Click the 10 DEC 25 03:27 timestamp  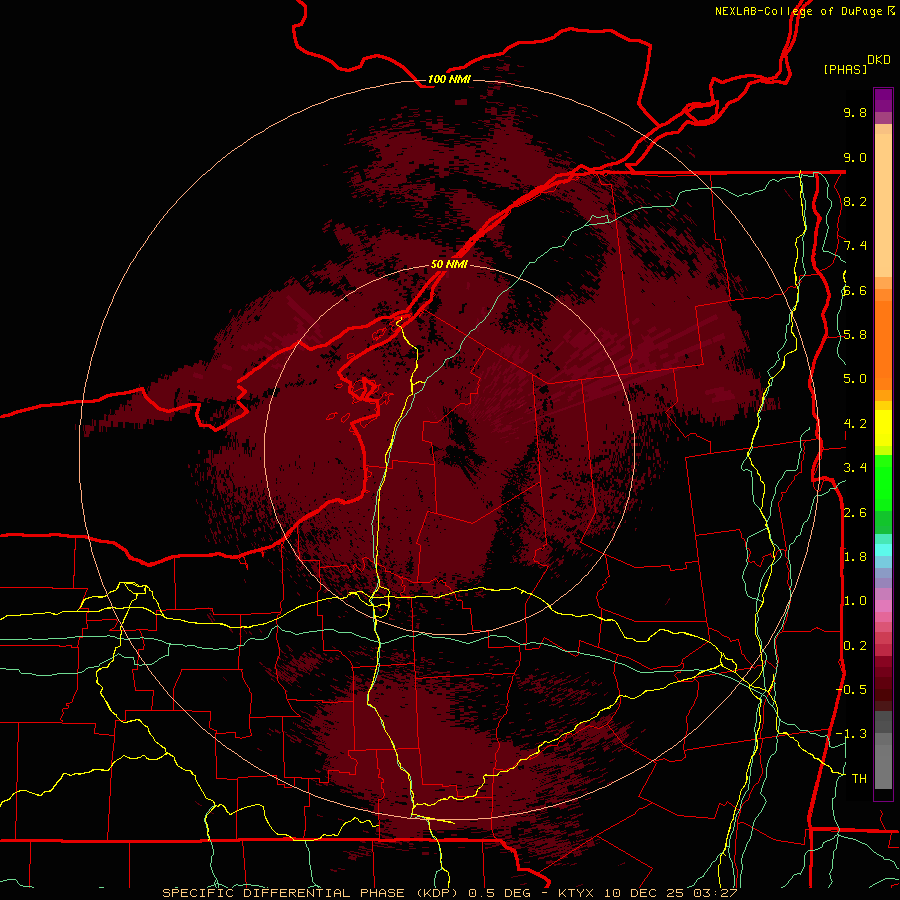pos(670,893)
